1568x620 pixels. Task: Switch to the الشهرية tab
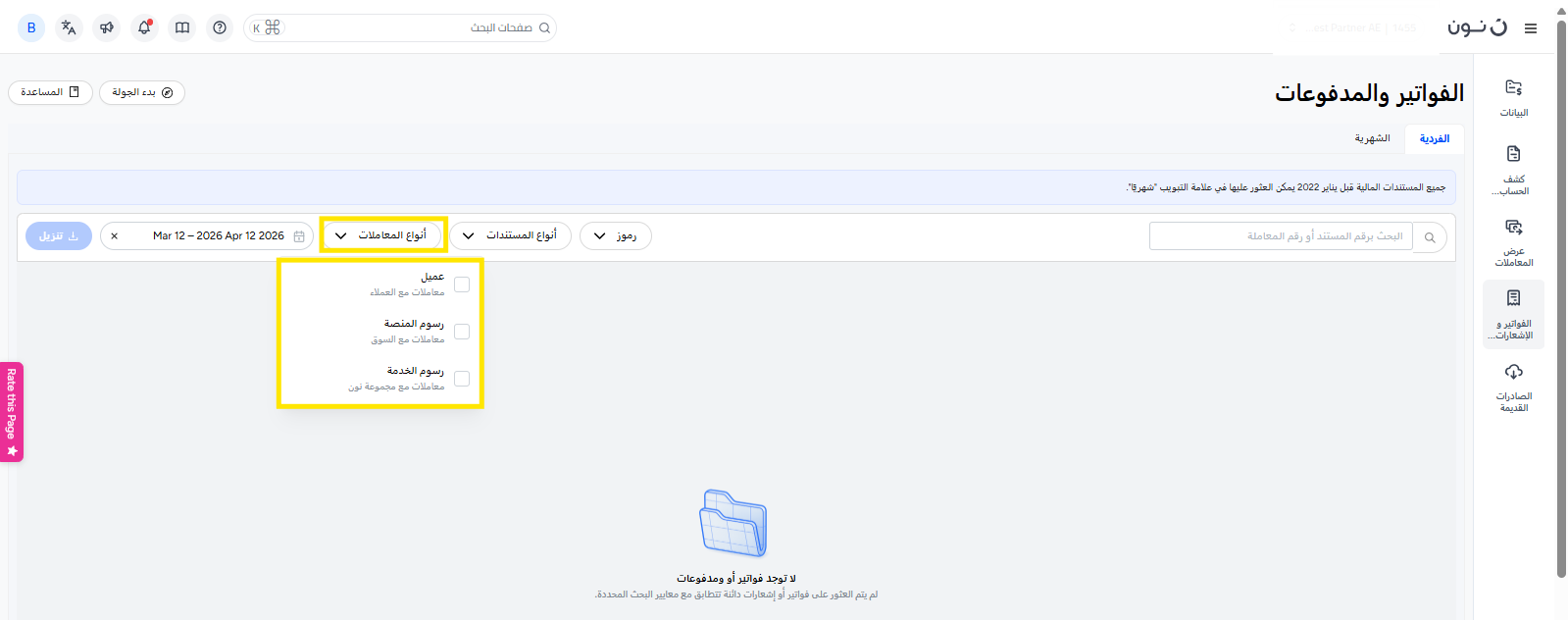click(x=1372, y=138)
